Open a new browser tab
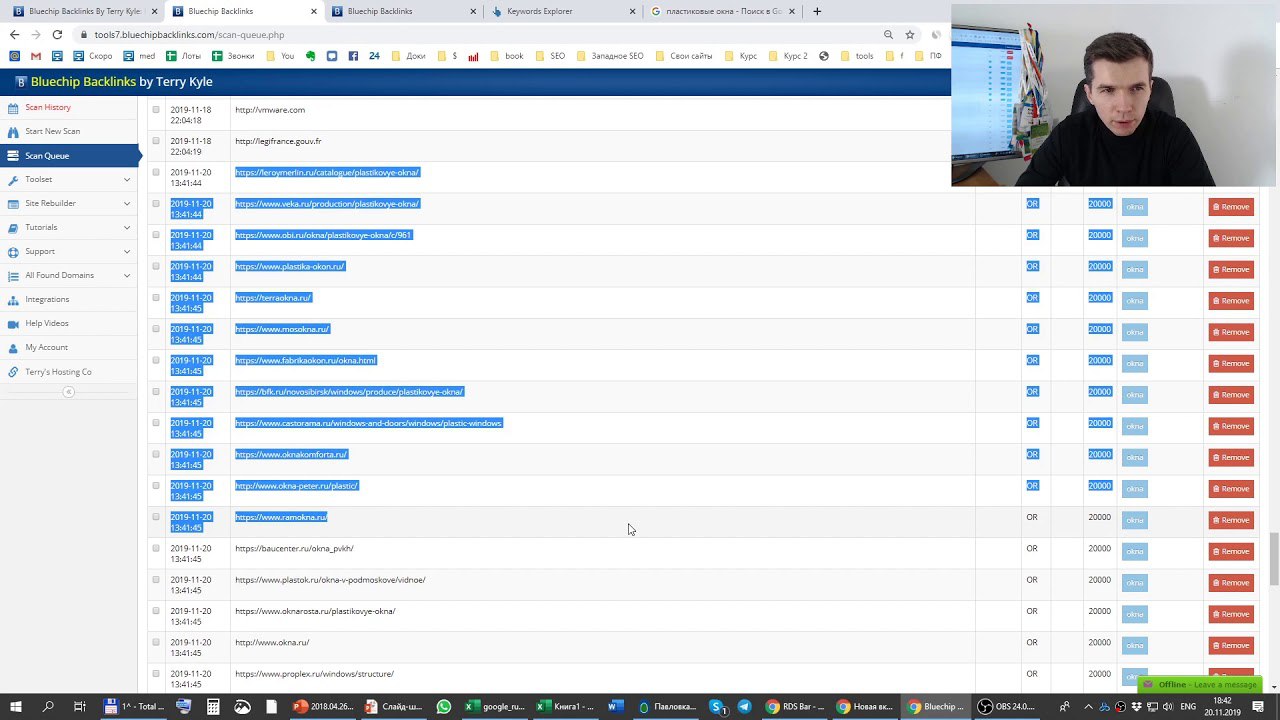This screenshot has width=1280, height=720. (817, 11)
